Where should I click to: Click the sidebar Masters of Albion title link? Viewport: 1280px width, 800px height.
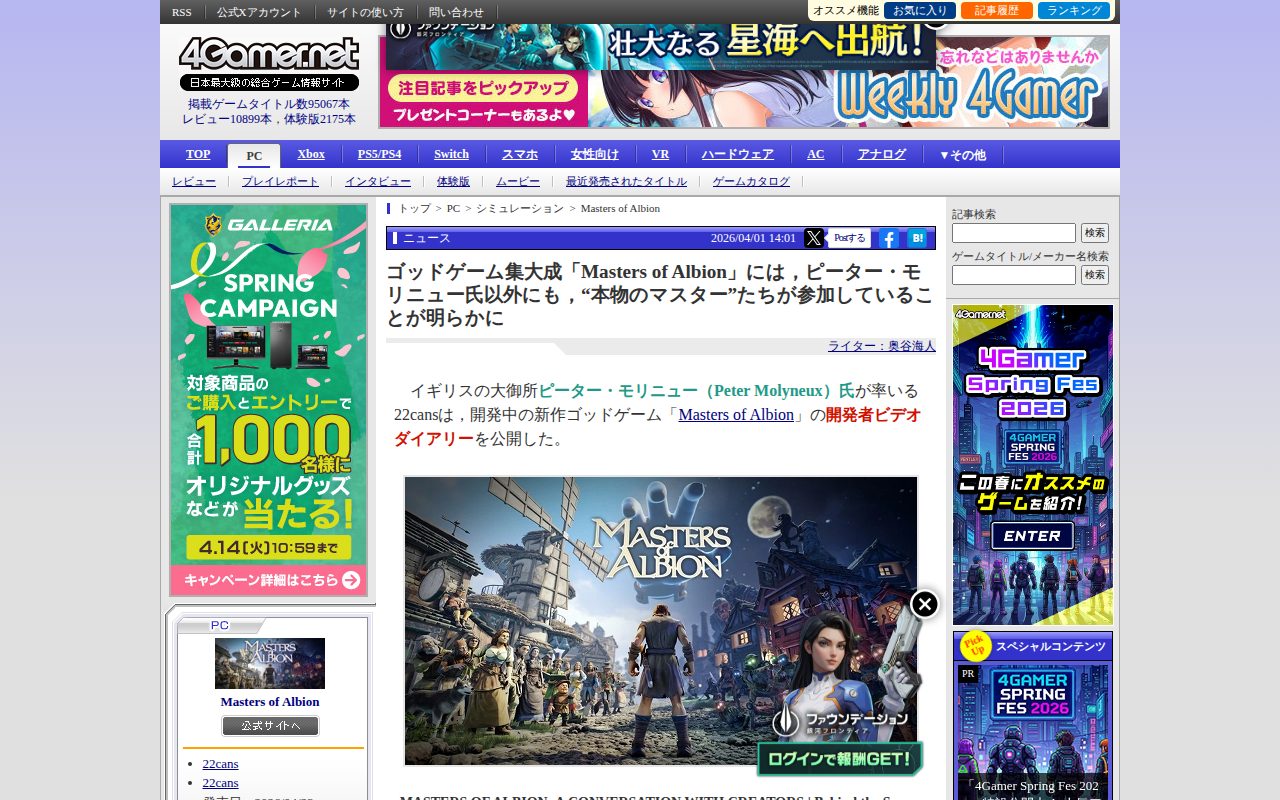(270, 702)
